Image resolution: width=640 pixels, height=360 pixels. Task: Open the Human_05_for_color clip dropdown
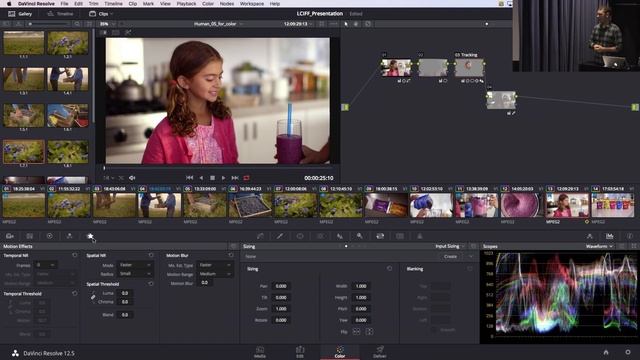[218, 24]
